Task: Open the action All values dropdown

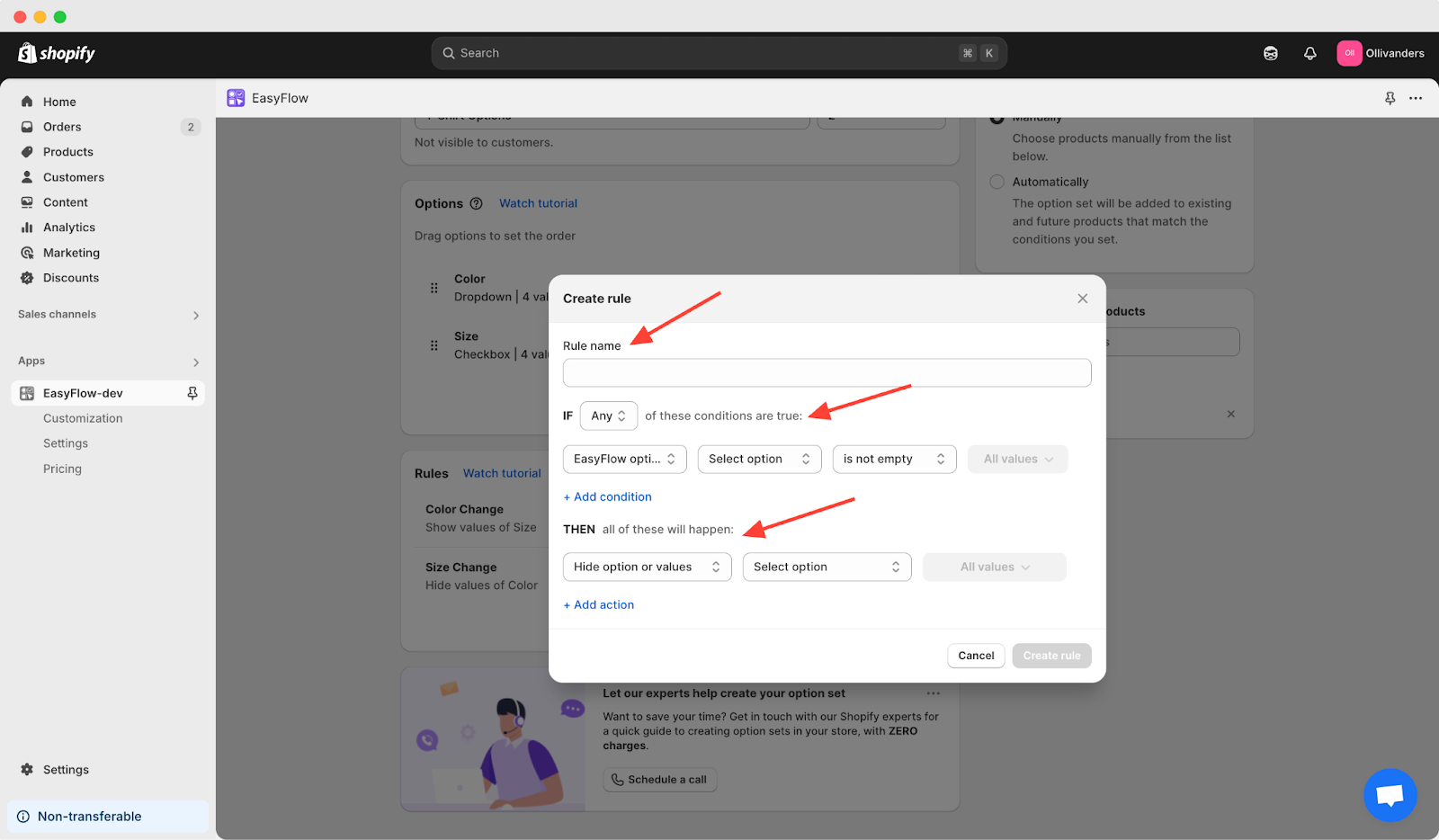Action: 995,567
